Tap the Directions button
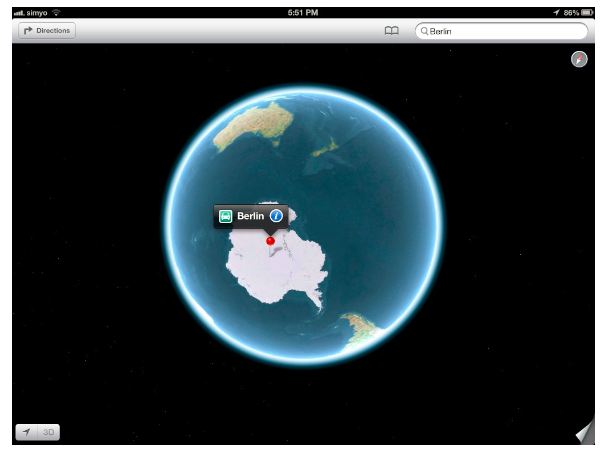Screen dimensions: 606x454 pyautogui.click(x=46, y=31)
